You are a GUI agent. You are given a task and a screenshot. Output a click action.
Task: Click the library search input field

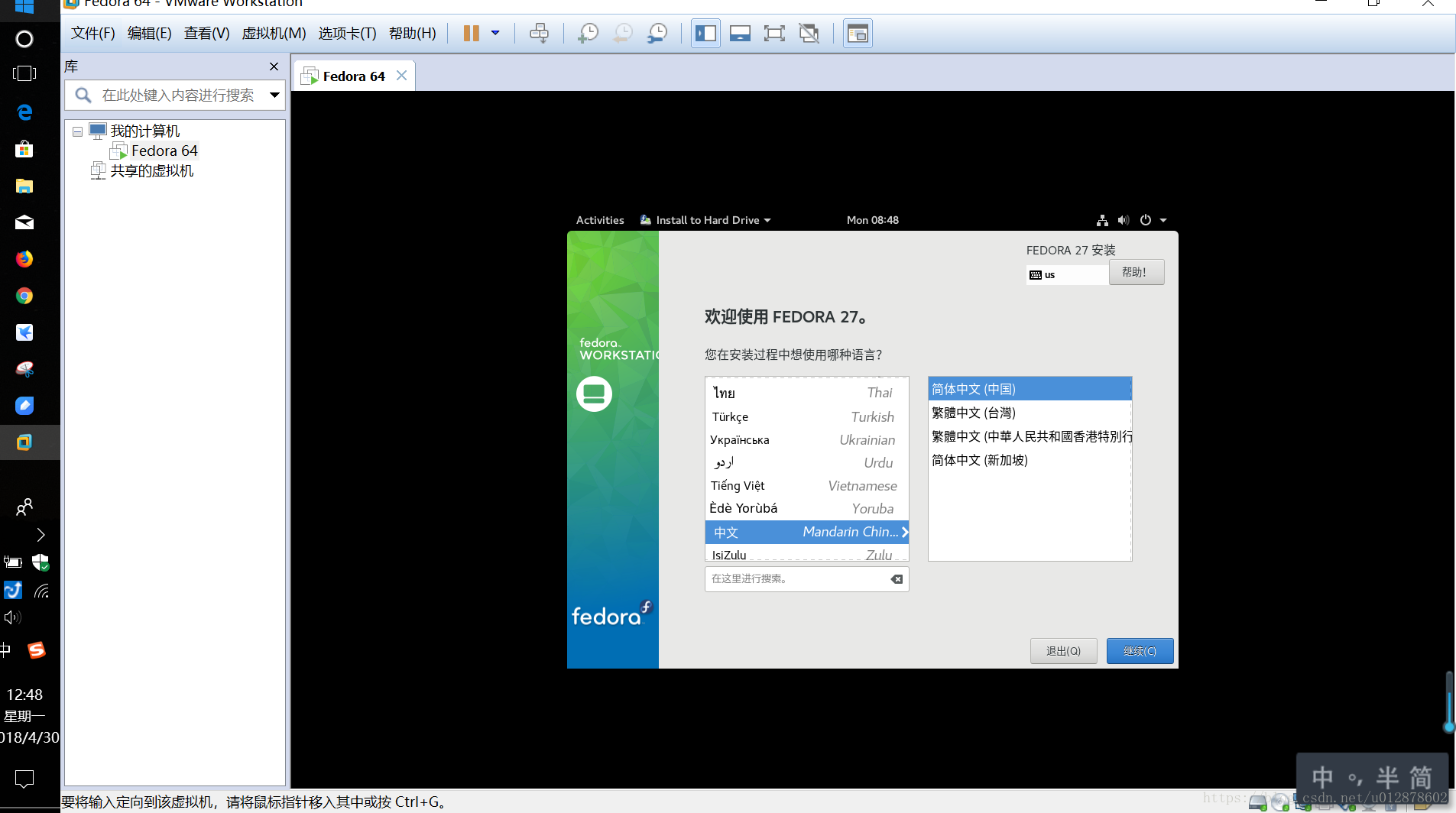(178, 96)
